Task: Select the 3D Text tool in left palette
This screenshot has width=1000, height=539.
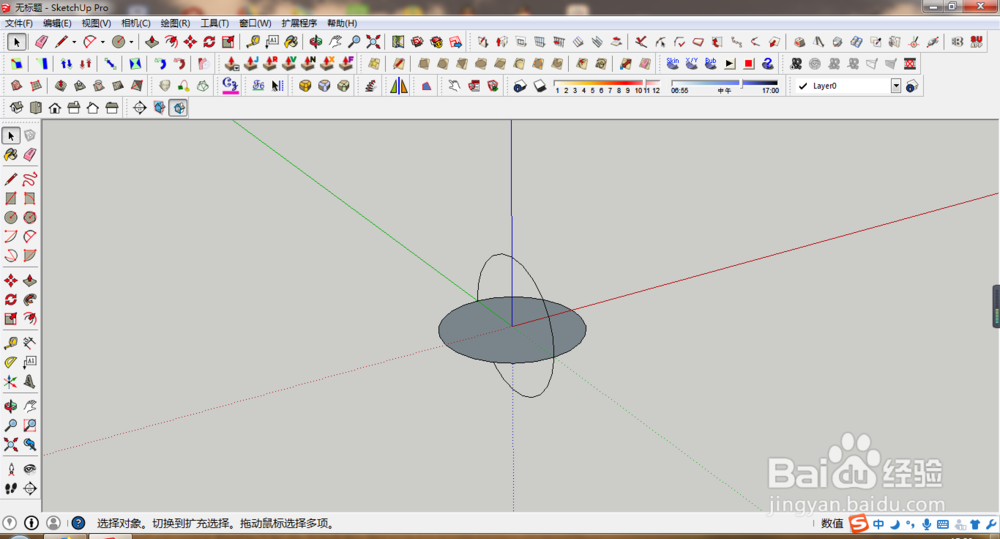Action: pyautogui.click(x=30, y=381)
